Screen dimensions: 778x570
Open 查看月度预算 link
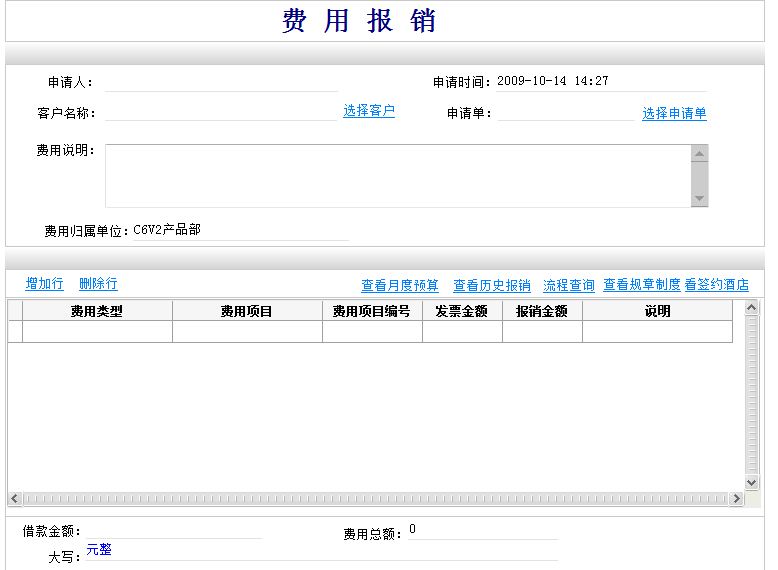[x=399, y=285]
